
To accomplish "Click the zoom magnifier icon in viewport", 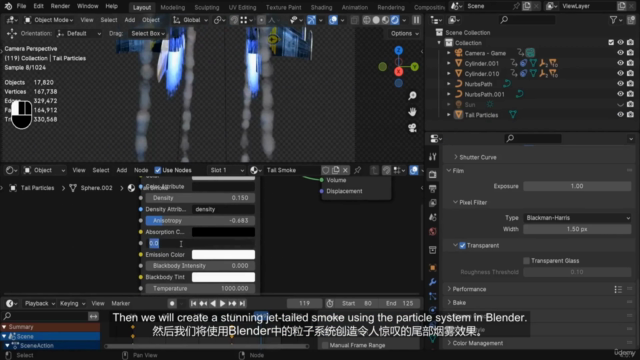I will (x=412, y=96).
